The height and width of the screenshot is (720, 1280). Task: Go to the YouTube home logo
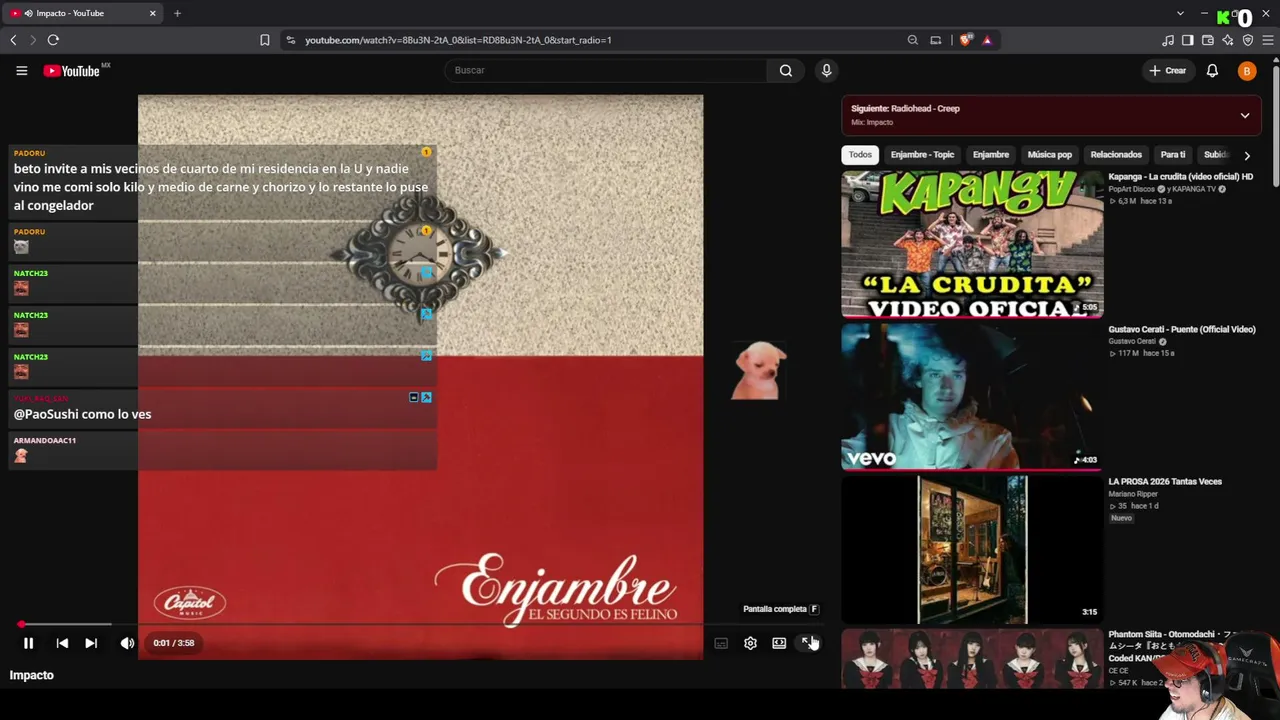72,71
